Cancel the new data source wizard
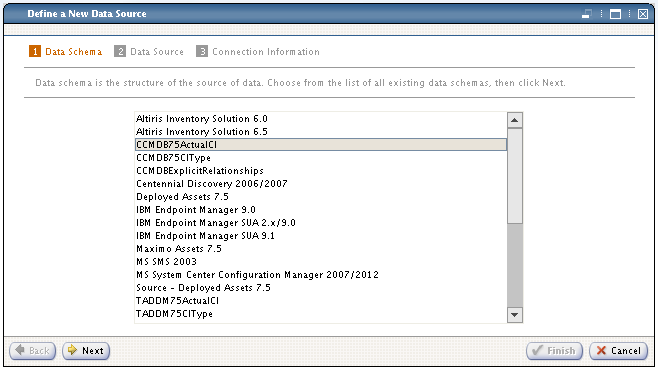Viewport: 658px width, 370px height. [619, 351]
